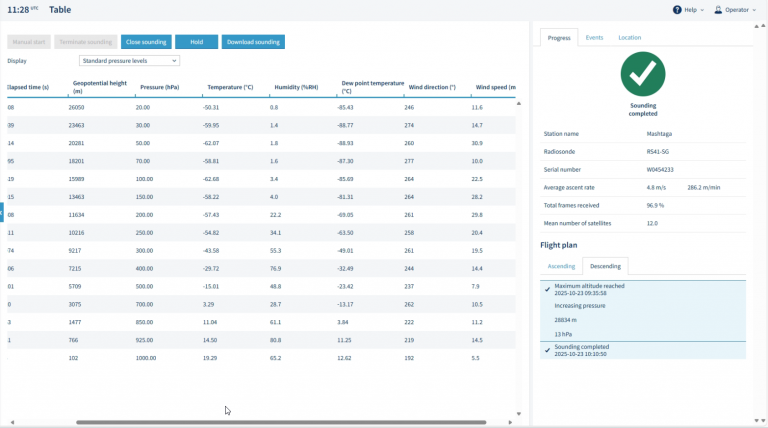Image resolution: width=768 pixels, height=428 pixels.
Task: Click the 30.9 wind speed cell
Action: (477, 143)
